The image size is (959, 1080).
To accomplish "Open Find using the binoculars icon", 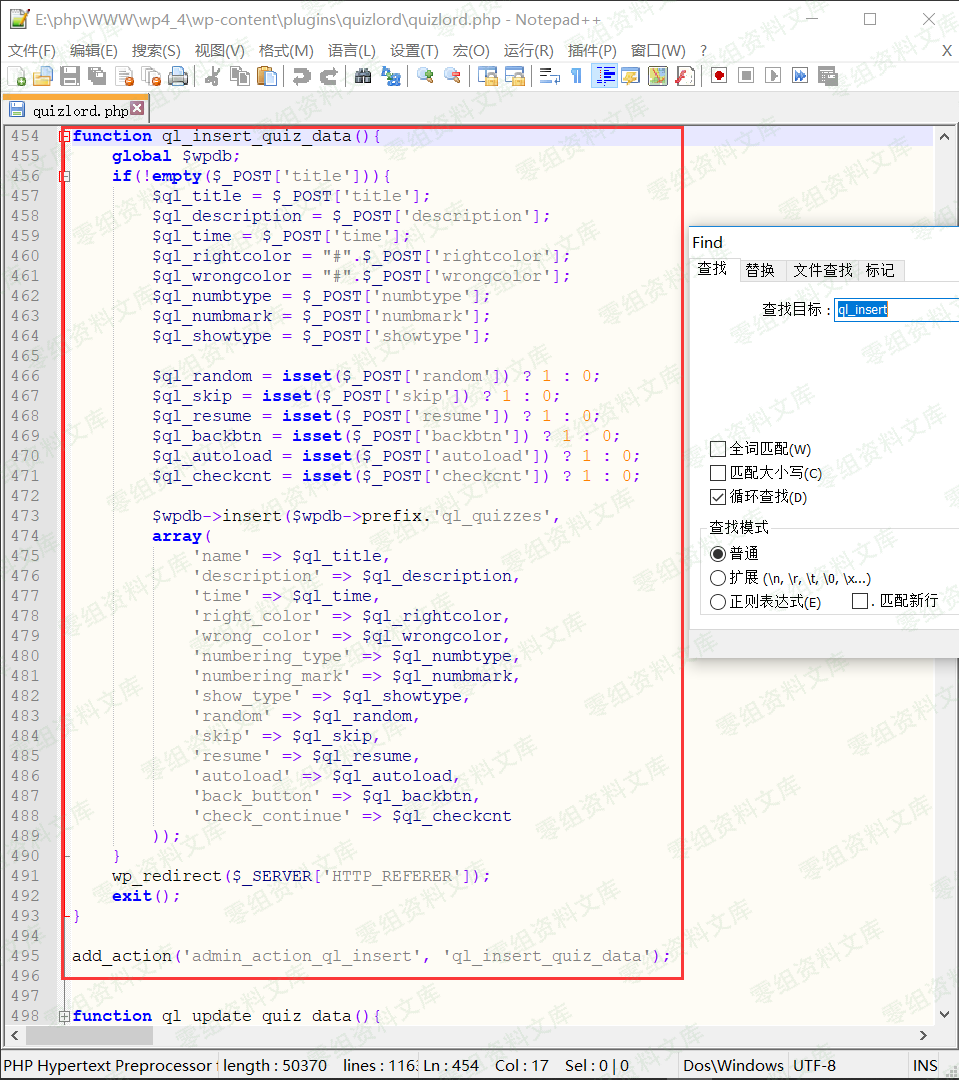I will point(363,76).
